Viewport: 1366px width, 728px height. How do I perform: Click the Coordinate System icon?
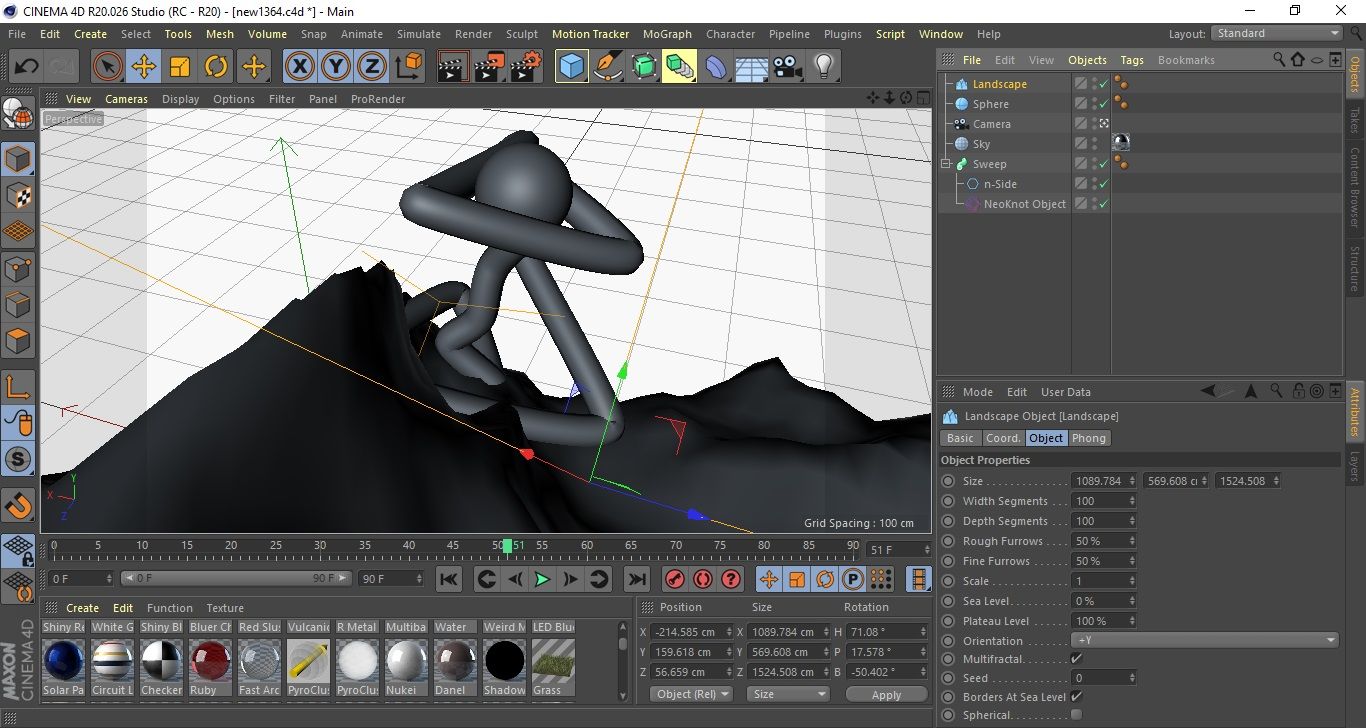point(408,67)
